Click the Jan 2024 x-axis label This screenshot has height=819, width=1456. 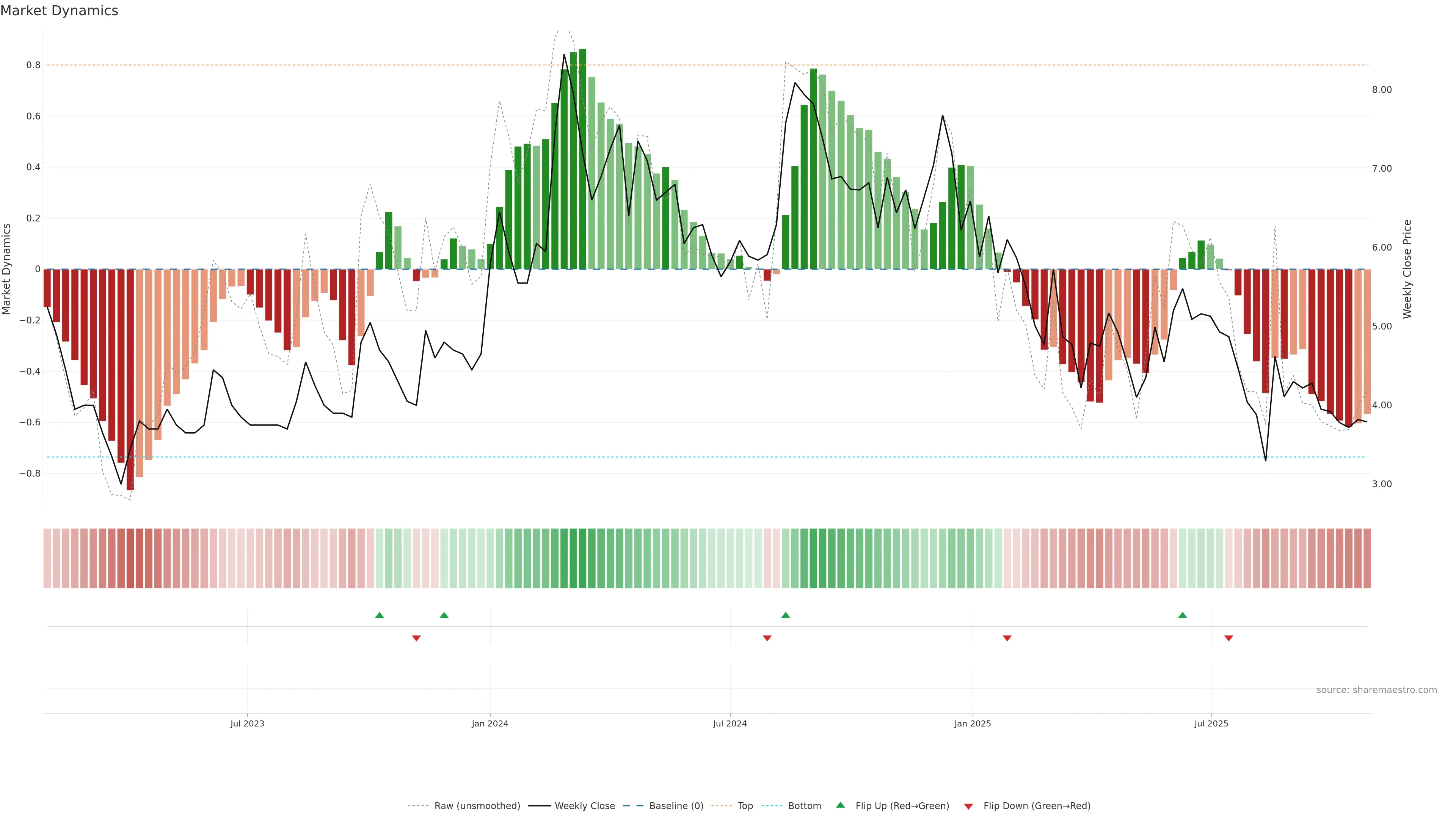[490, 723]
